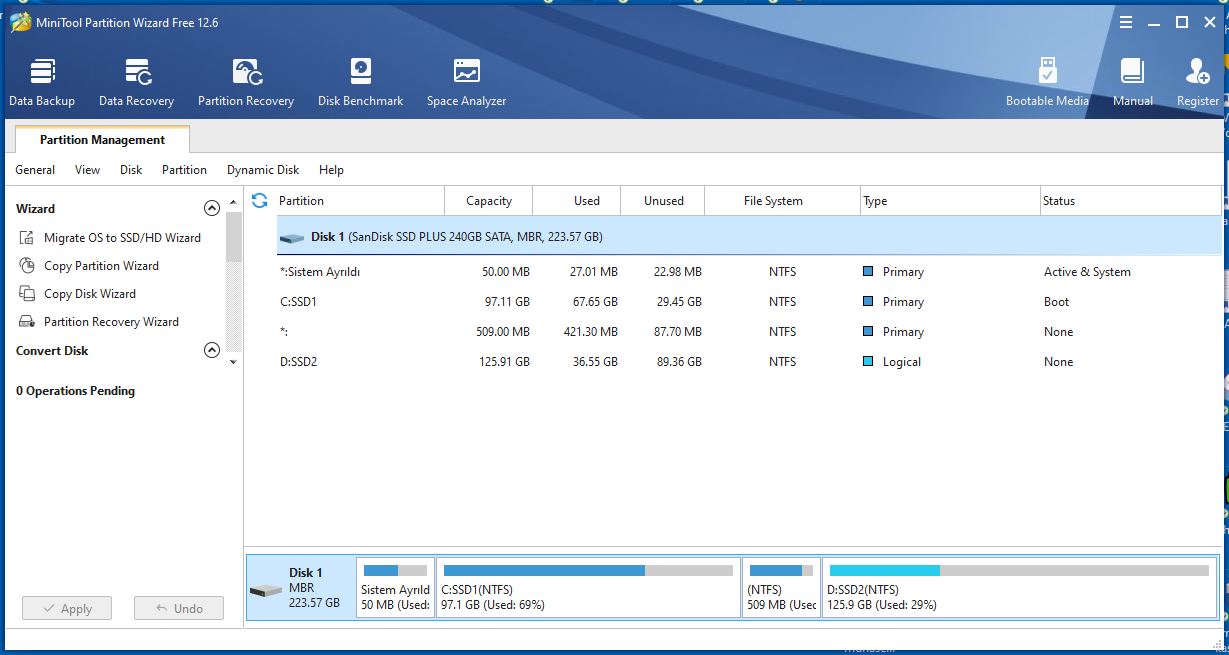Sort by the File System column header
1229x655 pixels.
click(782, 201)
